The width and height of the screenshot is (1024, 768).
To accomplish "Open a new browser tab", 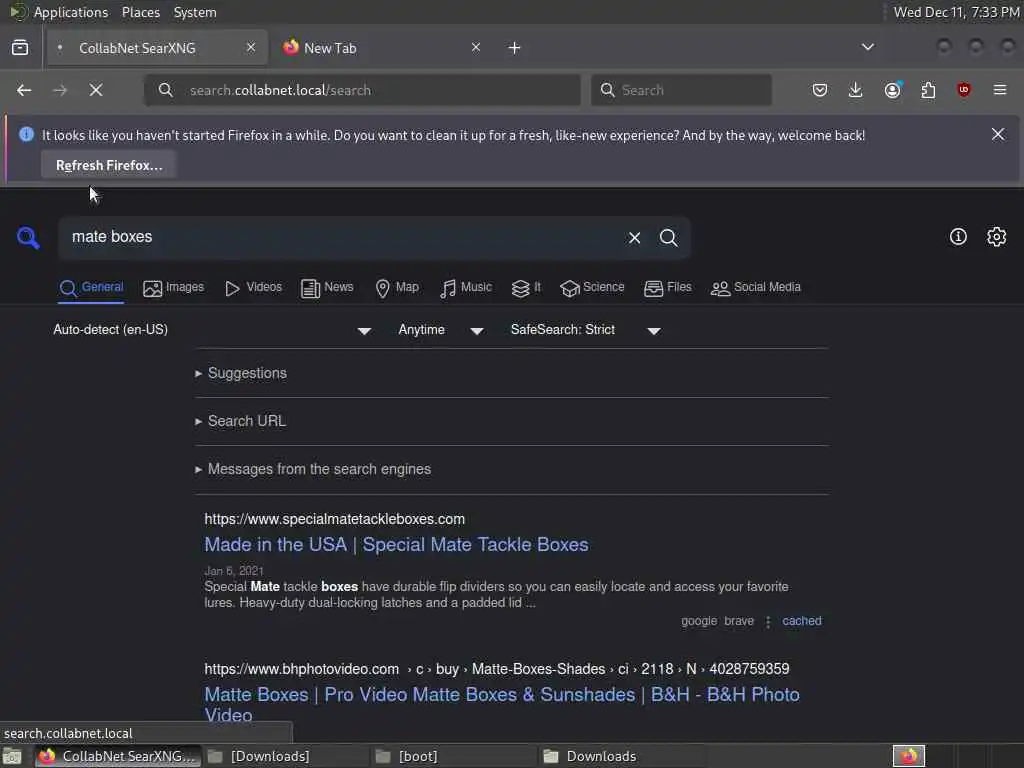I will pos(515,48).
